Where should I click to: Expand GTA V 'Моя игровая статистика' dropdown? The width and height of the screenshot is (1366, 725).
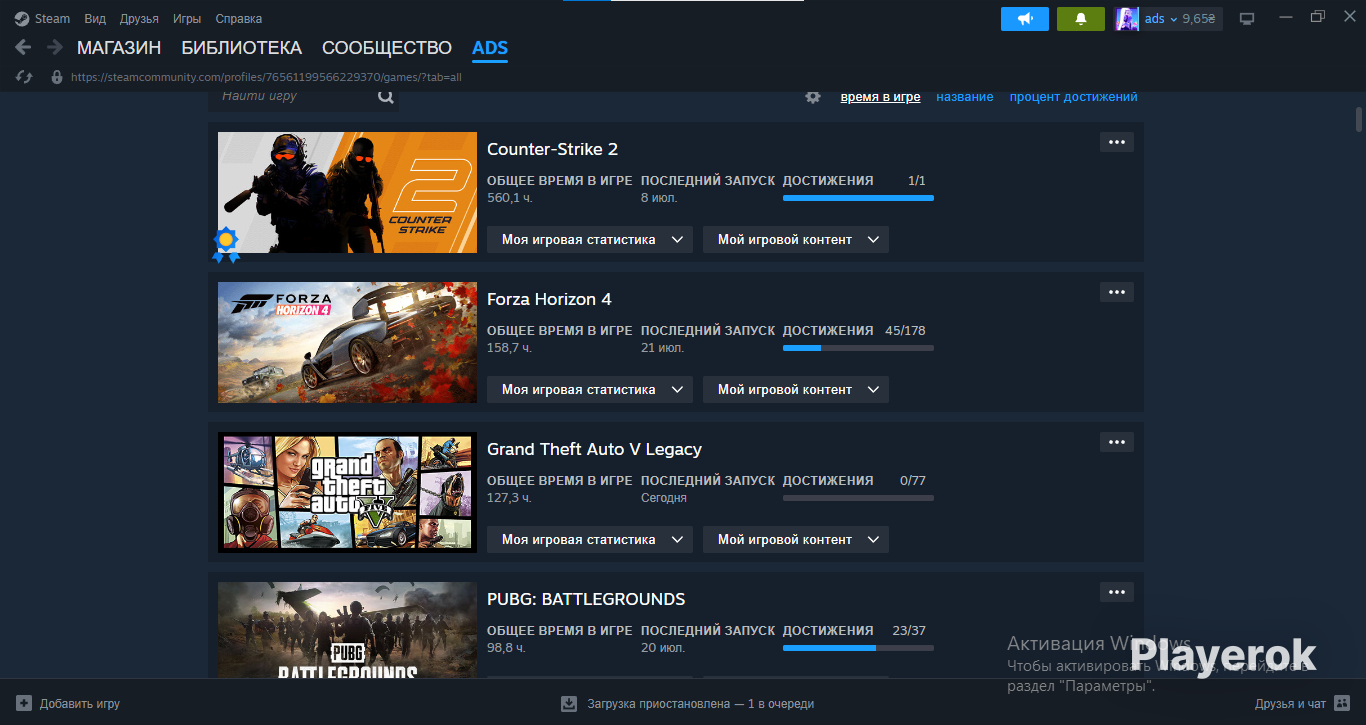[x=590, y=540]
